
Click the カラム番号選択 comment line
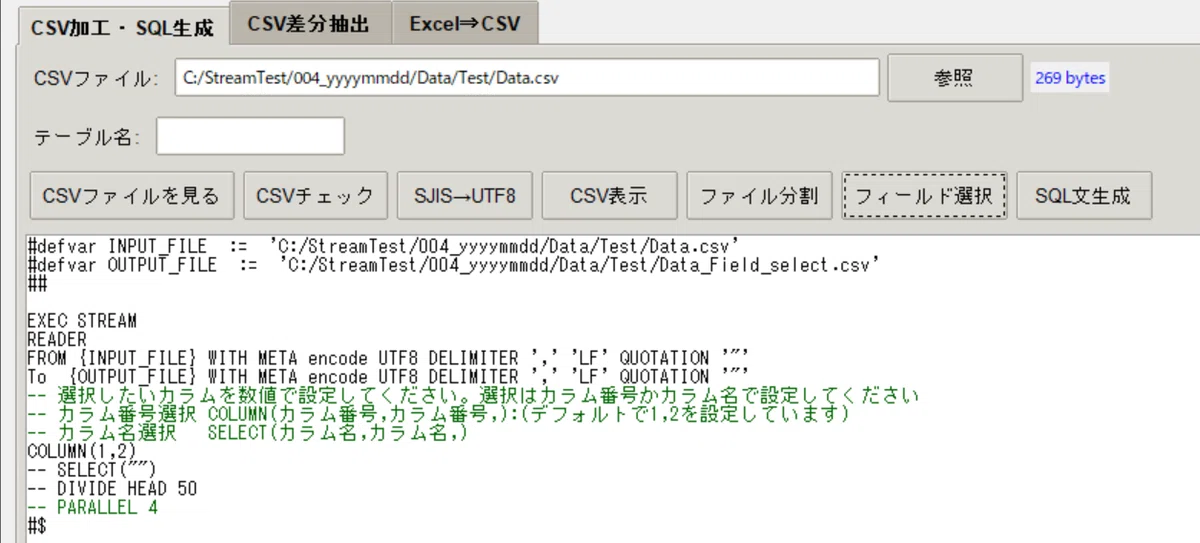438,413
